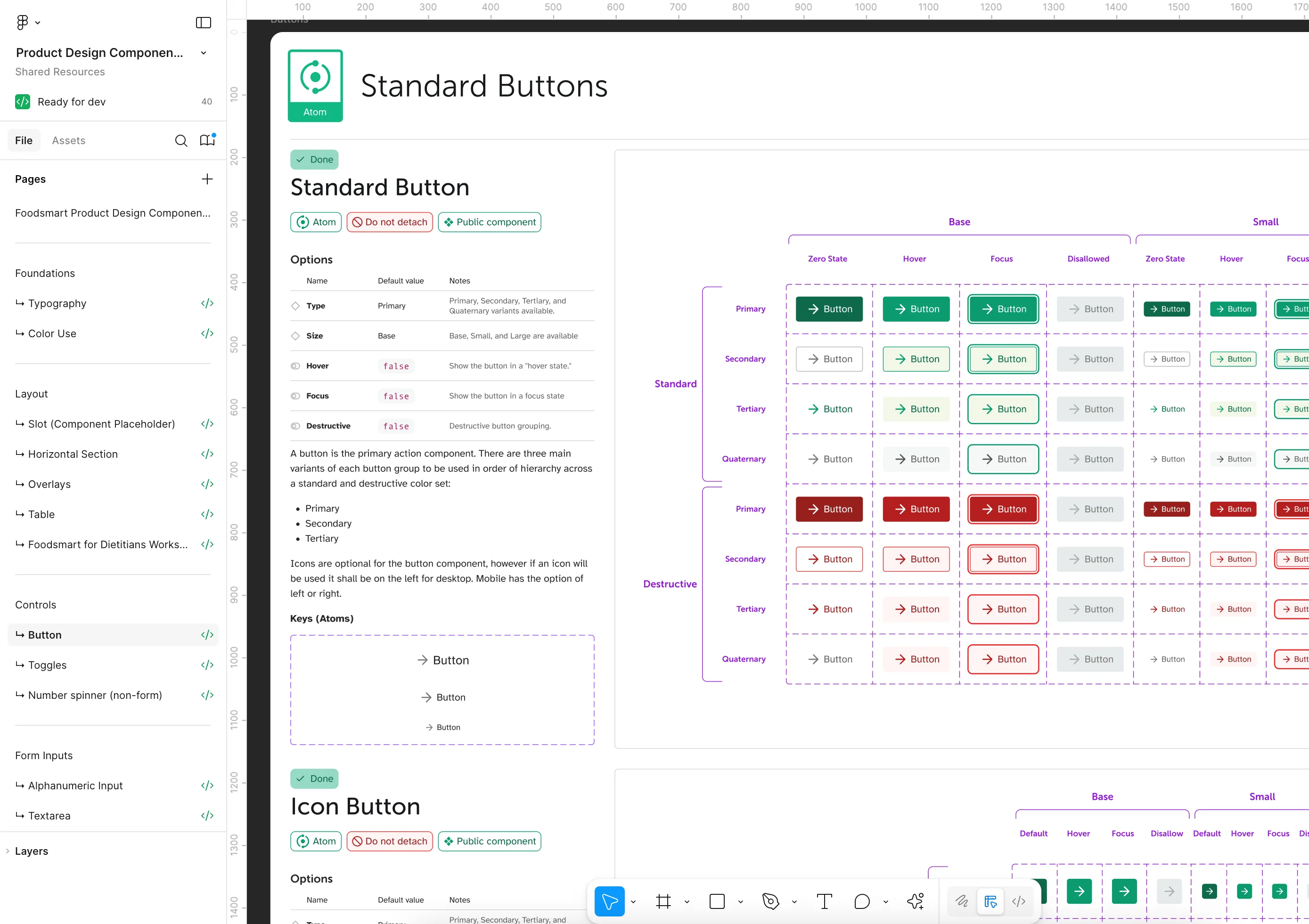This screenshot has height=924, width=1309.
Task: Open Slot (Component Placeholder) page
Action: [113, 424]
